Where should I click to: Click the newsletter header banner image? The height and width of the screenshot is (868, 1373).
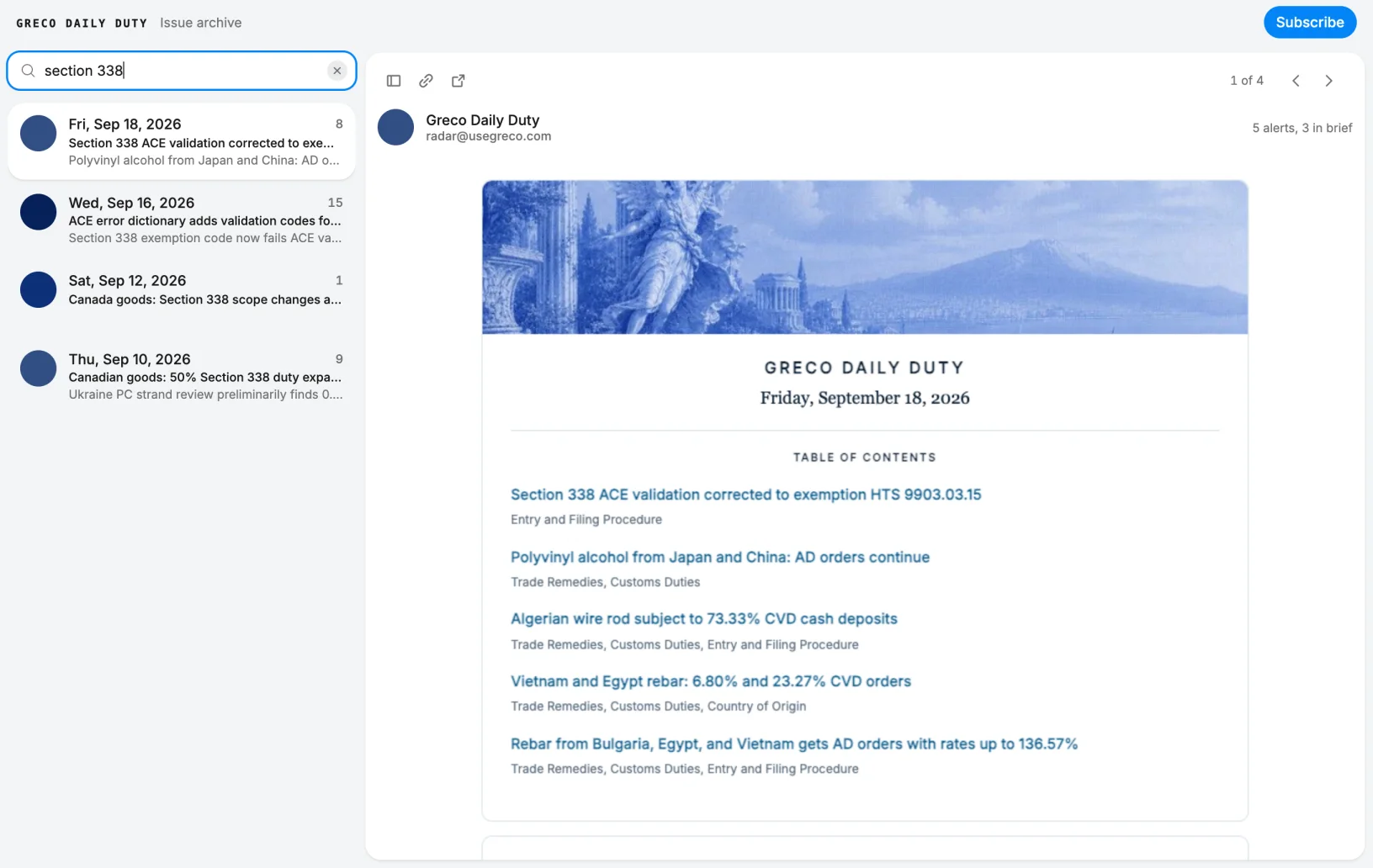point(865,257)
